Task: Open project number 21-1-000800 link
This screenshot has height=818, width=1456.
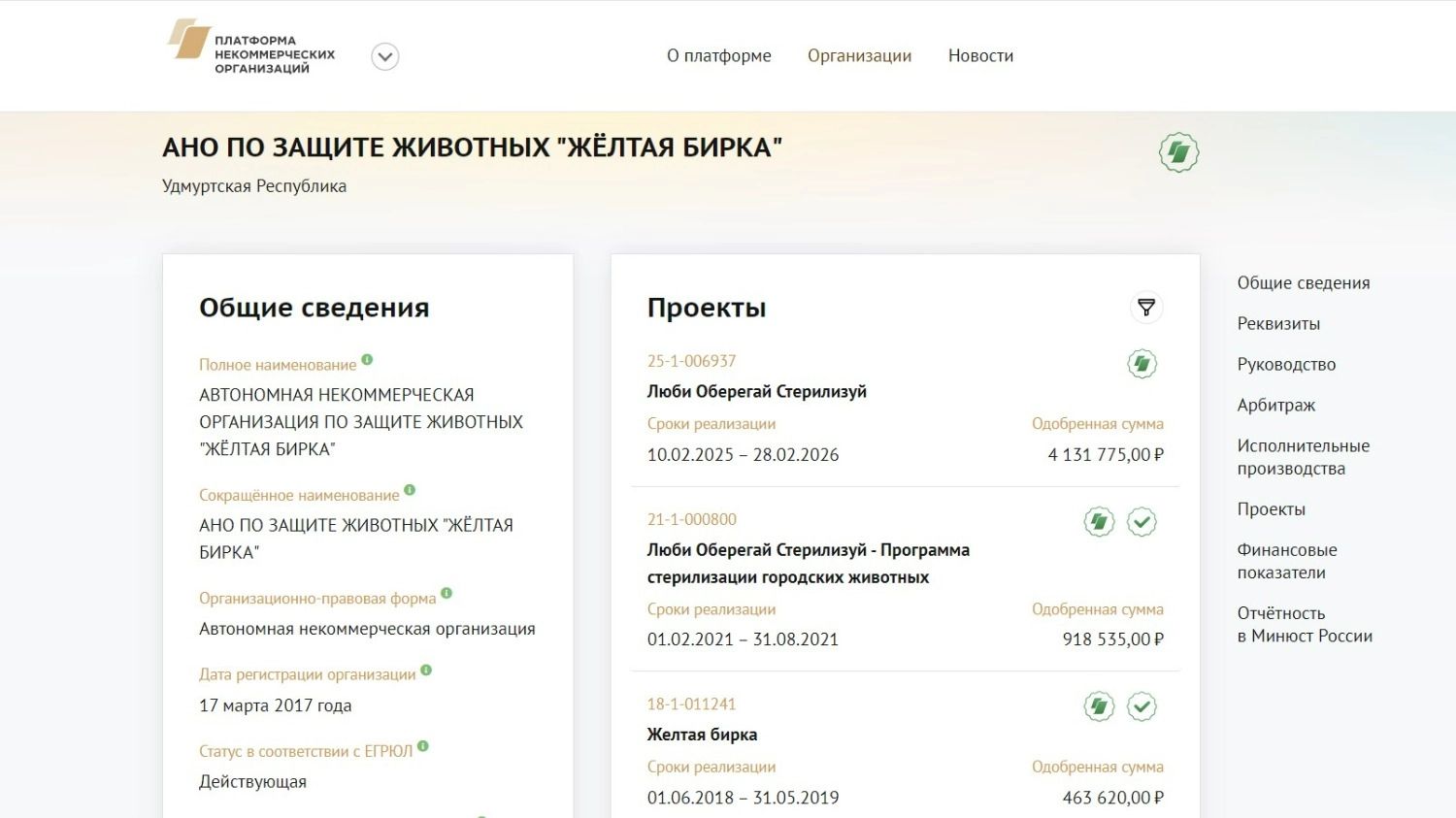Action: [692, 519]
